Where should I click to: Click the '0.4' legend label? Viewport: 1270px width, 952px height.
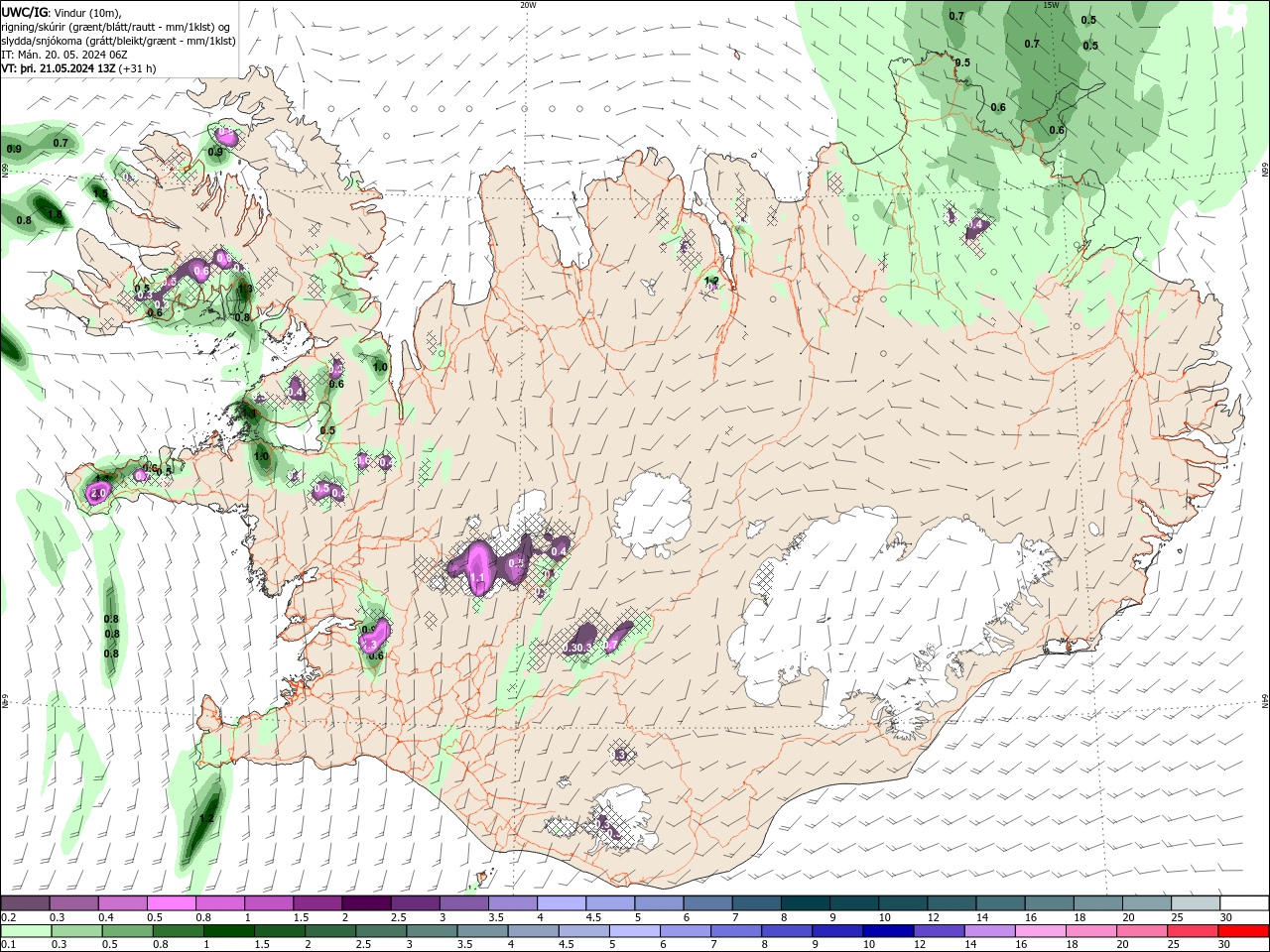tap(106, 917)
